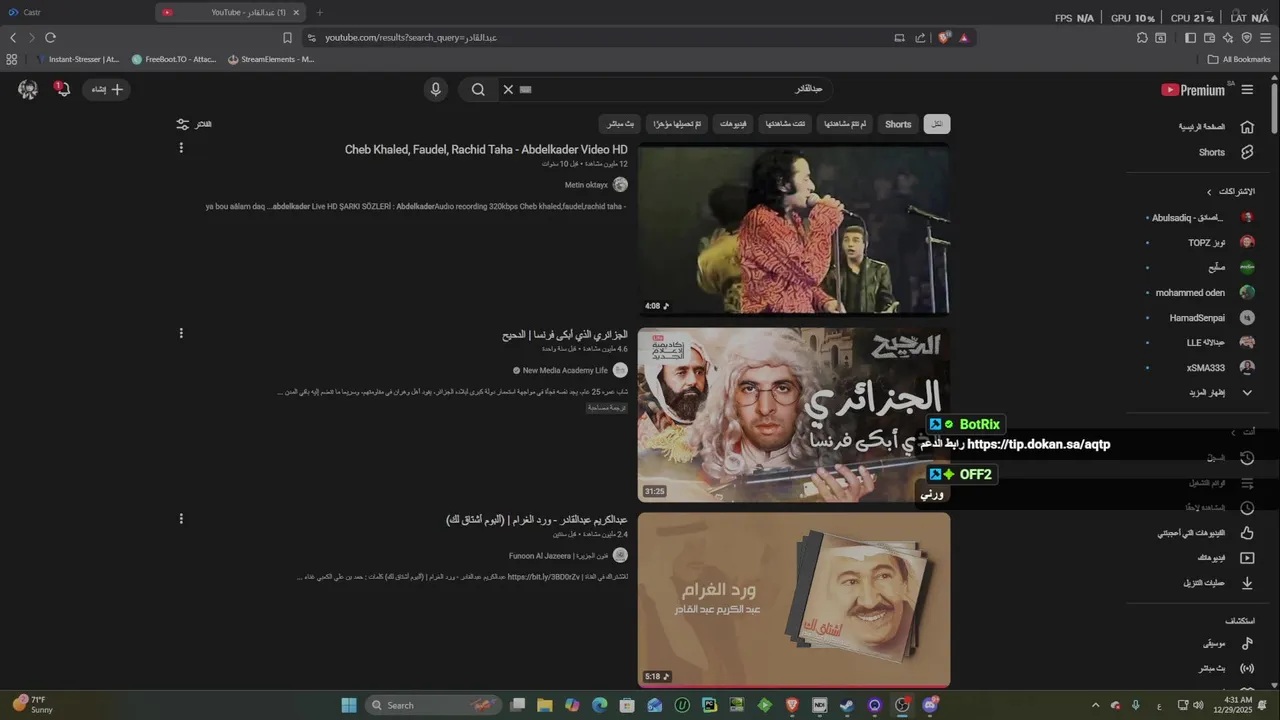
Task: Open the All Bookmarks folder
Action: point(1239,59)
